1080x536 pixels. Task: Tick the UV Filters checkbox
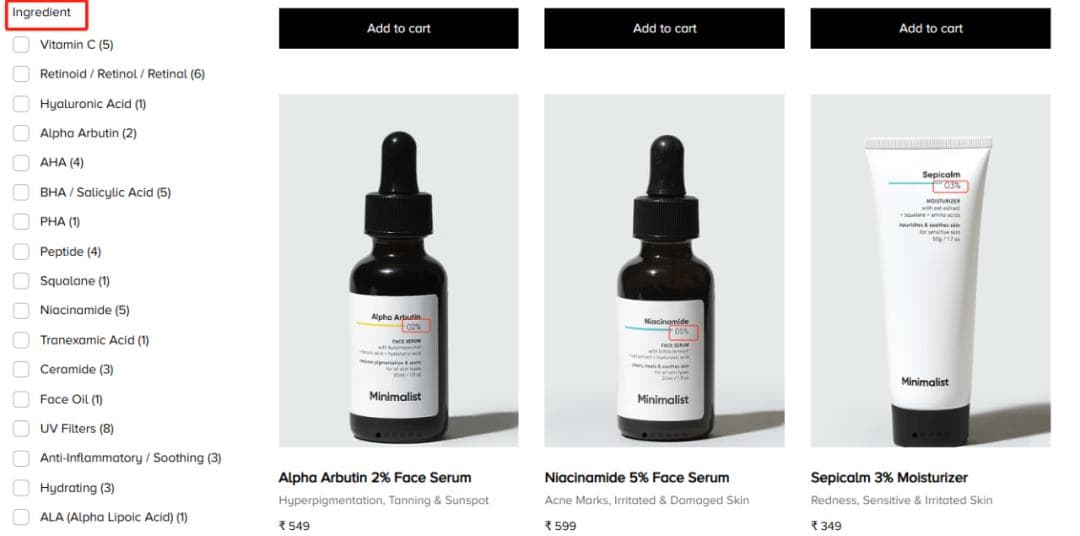pos(21,429)
